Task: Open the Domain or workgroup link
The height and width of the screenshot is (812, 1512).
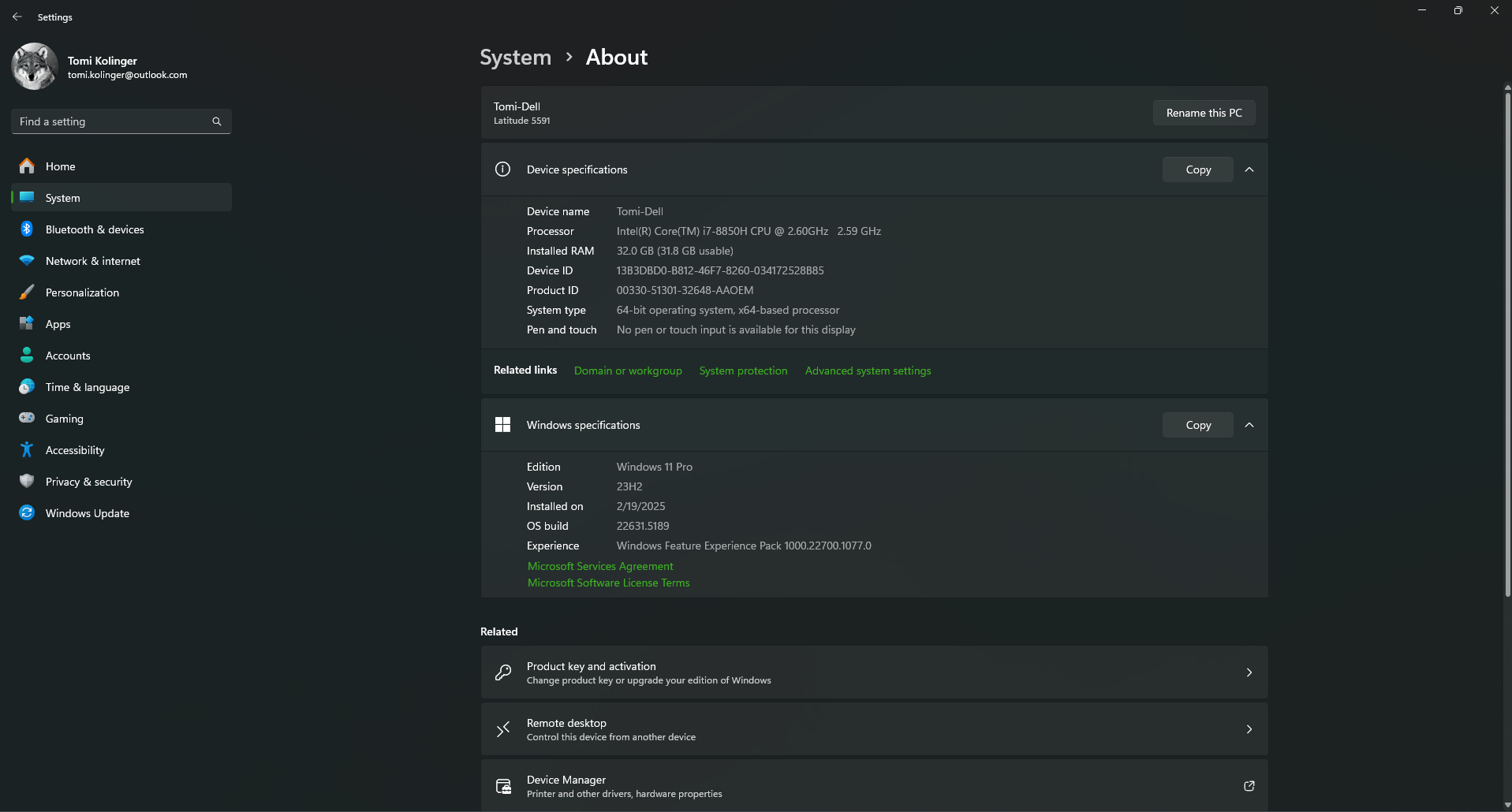Action: click(x=628, y=371)
